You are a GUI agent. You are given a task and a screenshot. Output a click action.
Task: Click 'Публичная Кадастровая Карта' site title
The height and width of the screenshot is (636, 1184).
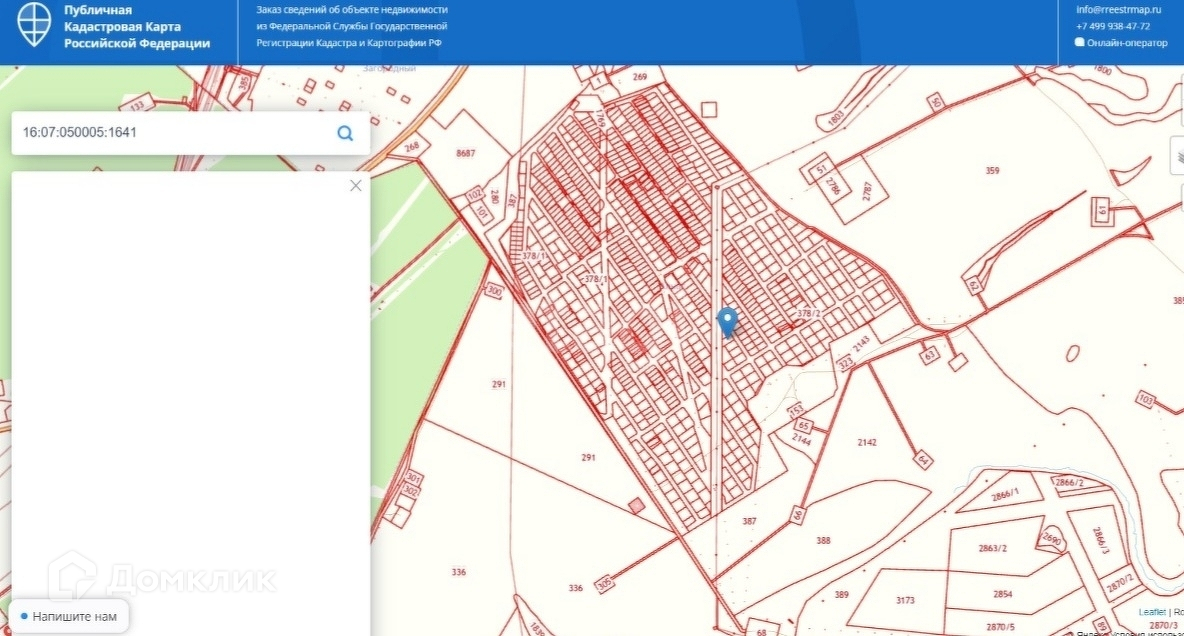point(137,26)
